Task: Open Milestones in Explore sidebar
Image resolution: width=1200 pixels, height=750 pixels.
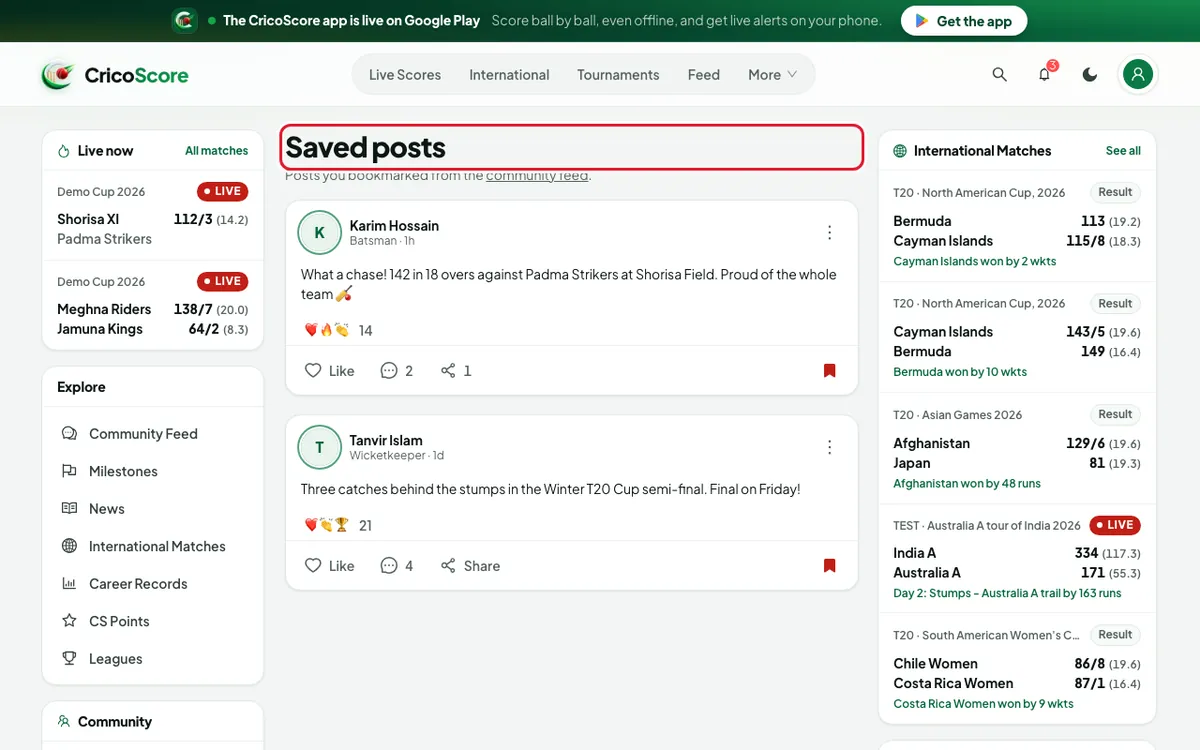Action: click(x=153, y=471)
